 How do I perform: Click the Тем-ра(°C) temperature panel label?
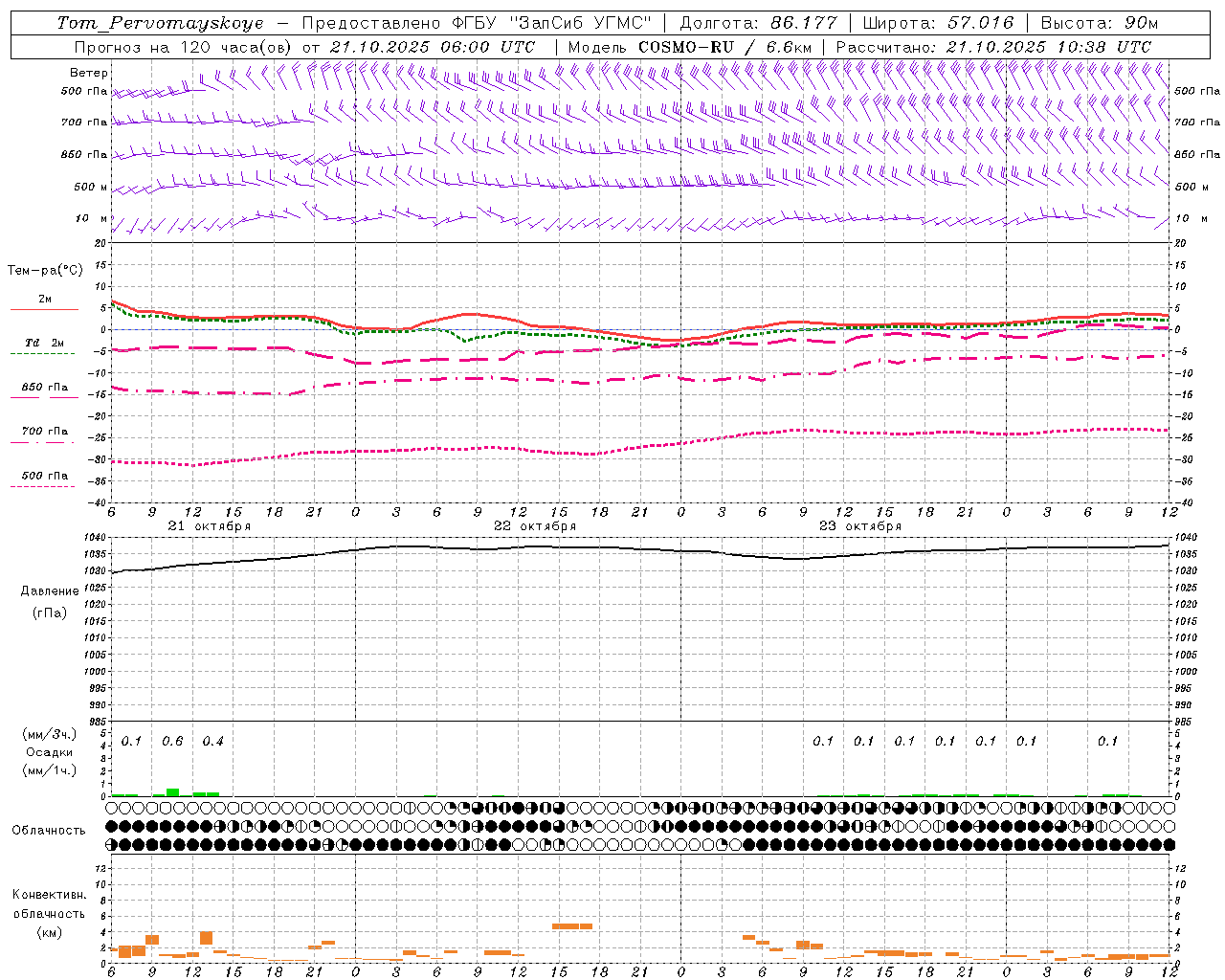pyautogui.click(x=45, y=271)
